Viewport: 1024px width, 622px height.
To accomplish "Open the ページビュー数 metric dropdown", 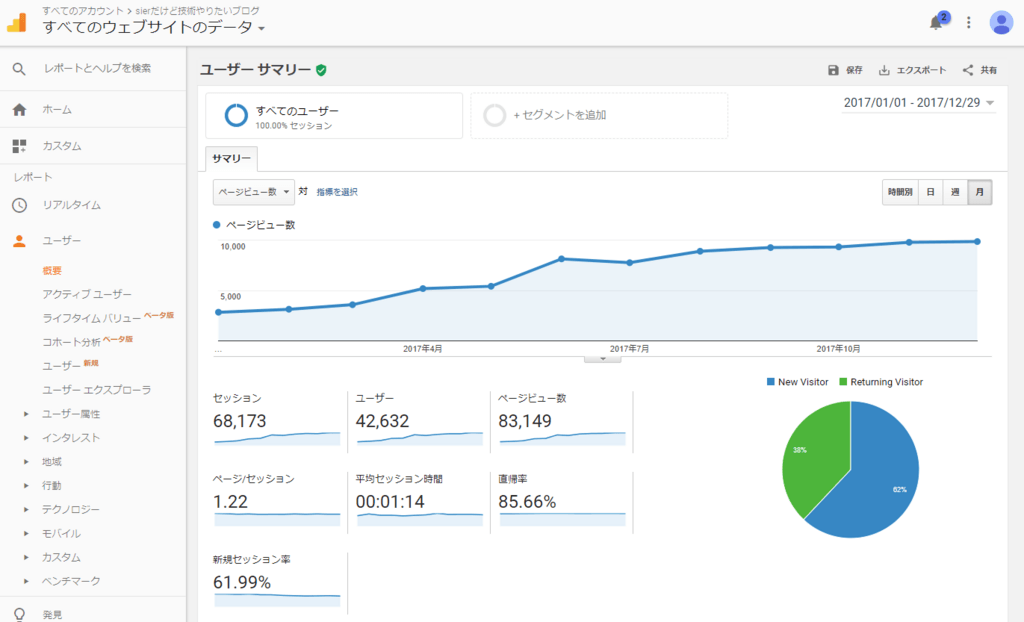I will (253, 191).
